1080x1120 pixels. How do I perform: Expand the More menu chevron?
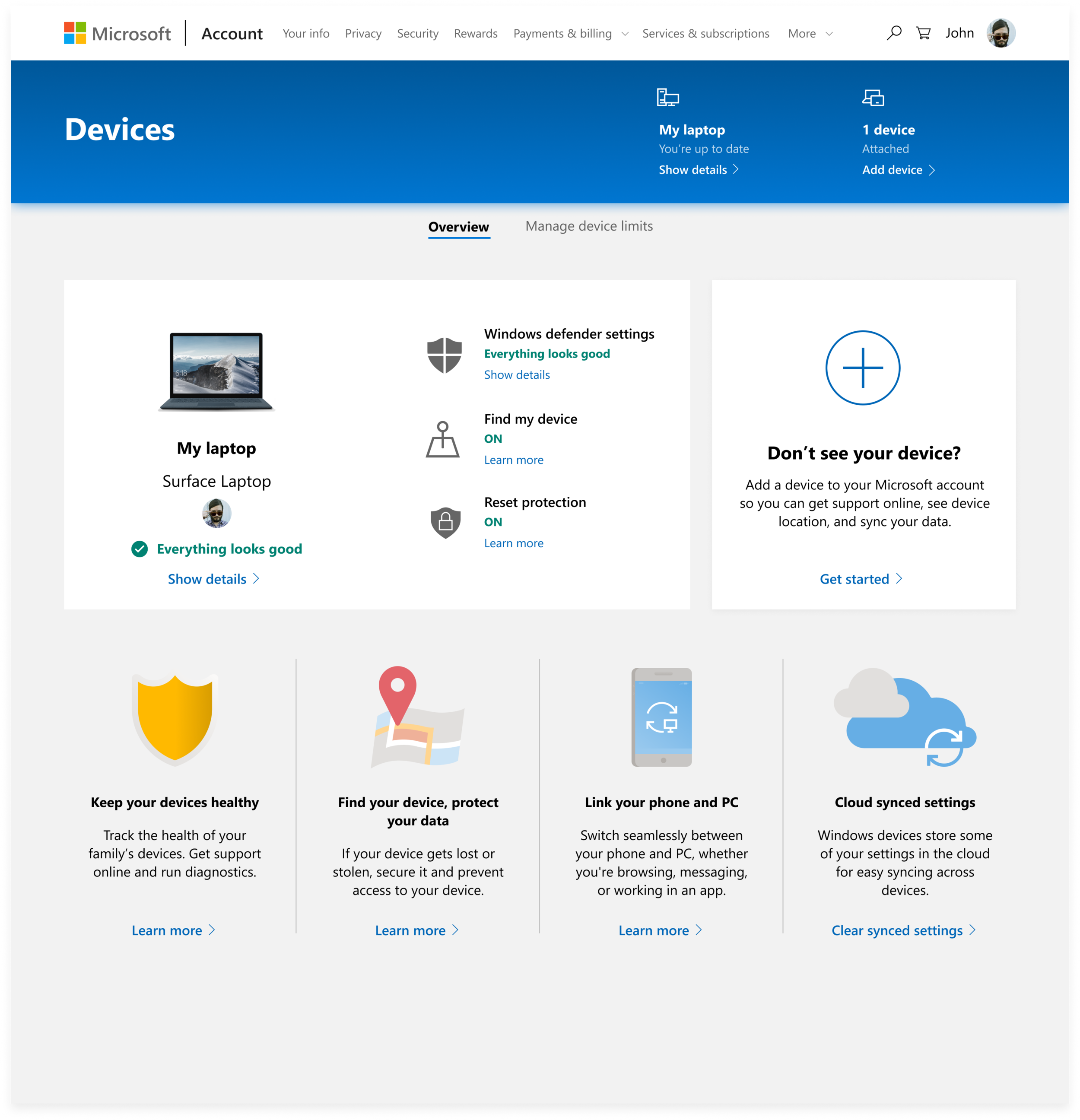point(829,34)
